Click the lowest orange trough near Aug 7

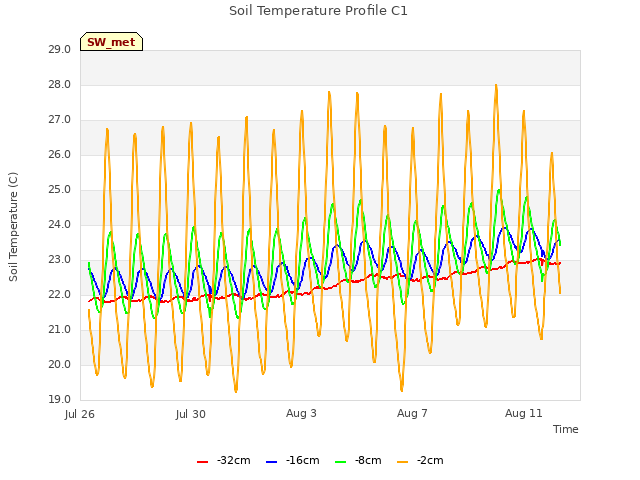click(x=402, y=390)
